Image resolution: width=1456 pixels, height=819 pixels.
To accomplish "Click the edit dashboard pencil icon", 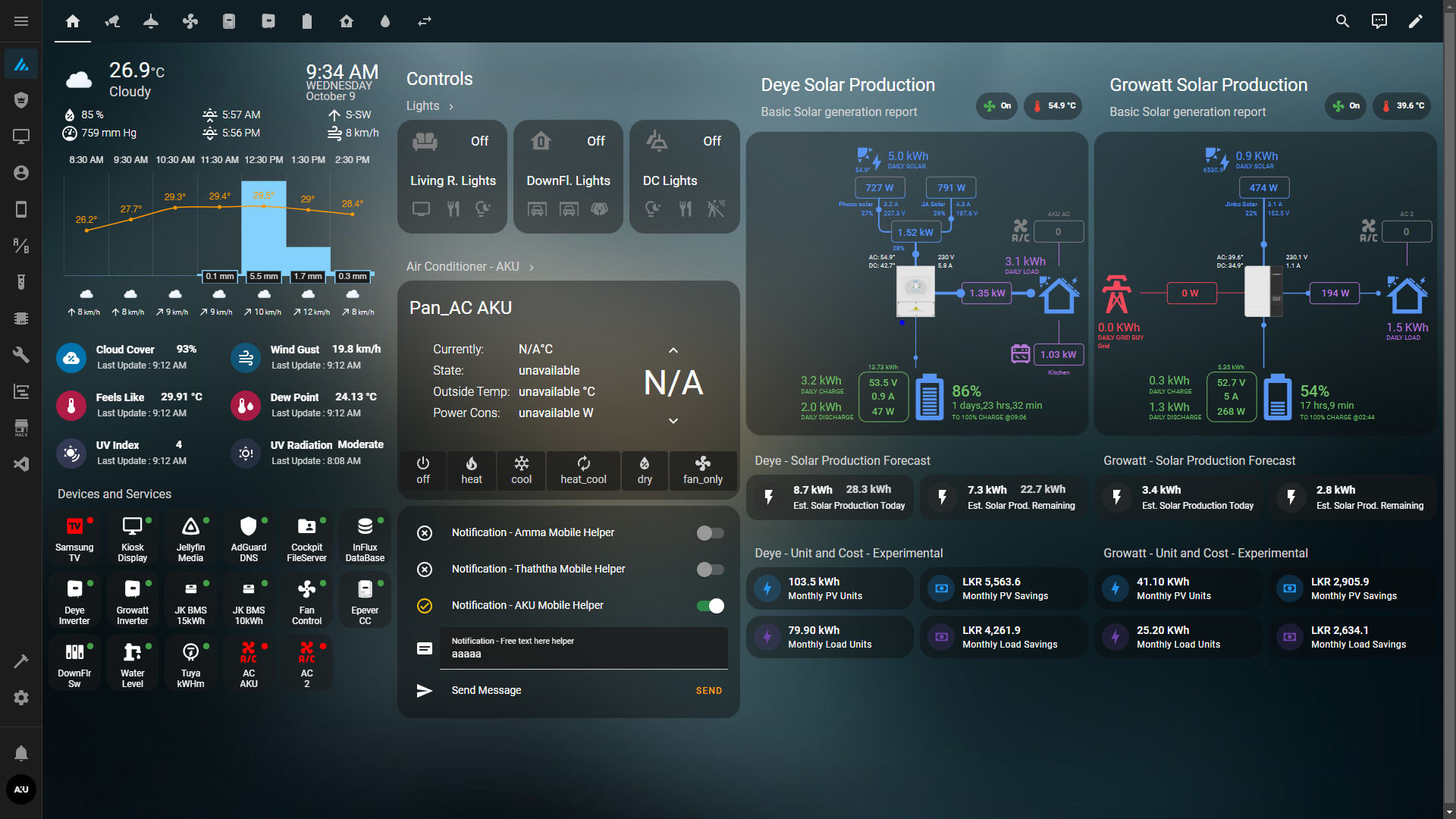I will (1415, 21).
